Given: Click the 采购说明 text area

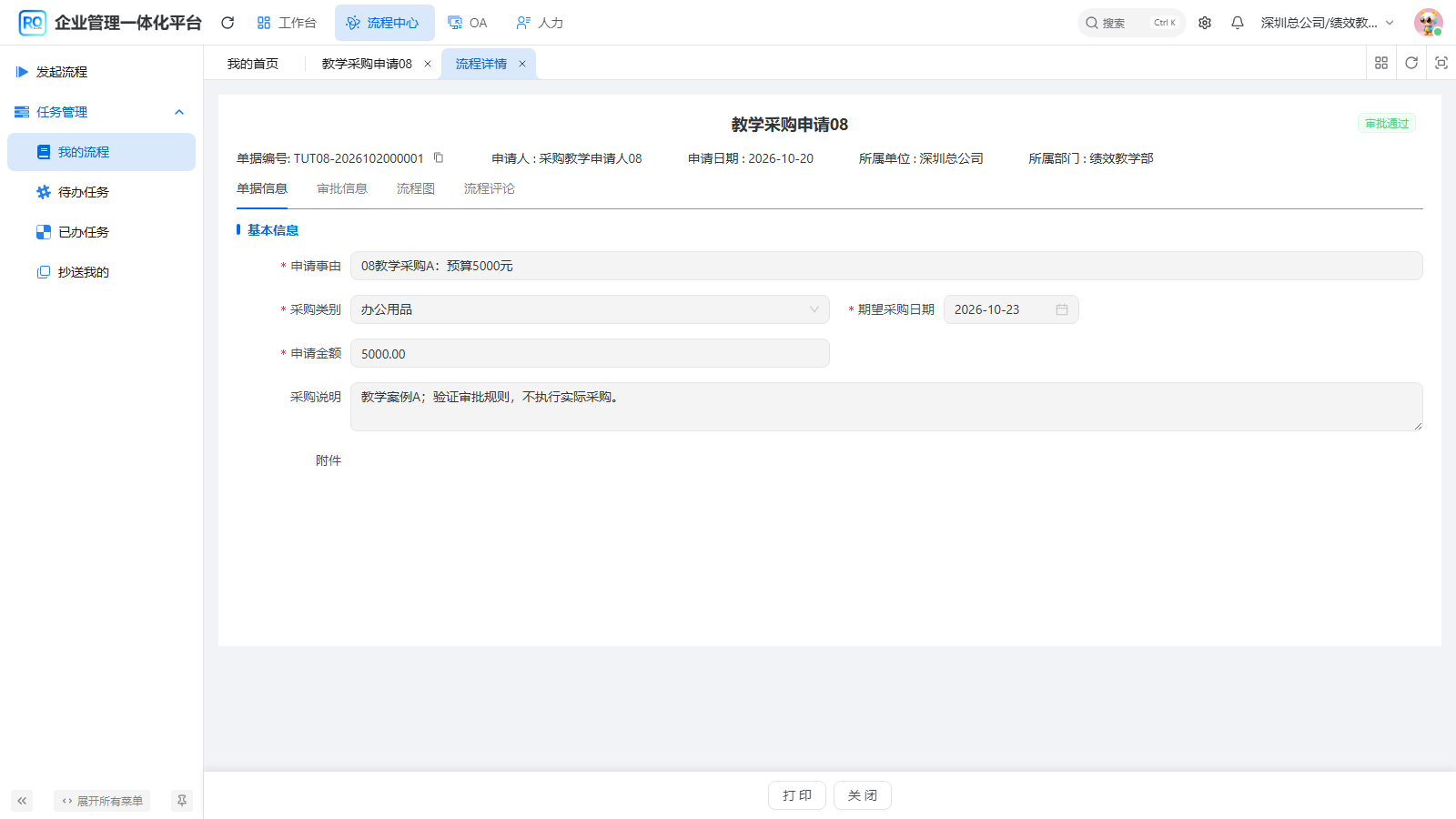Looking at the screenshot, I should coord(886,407).
